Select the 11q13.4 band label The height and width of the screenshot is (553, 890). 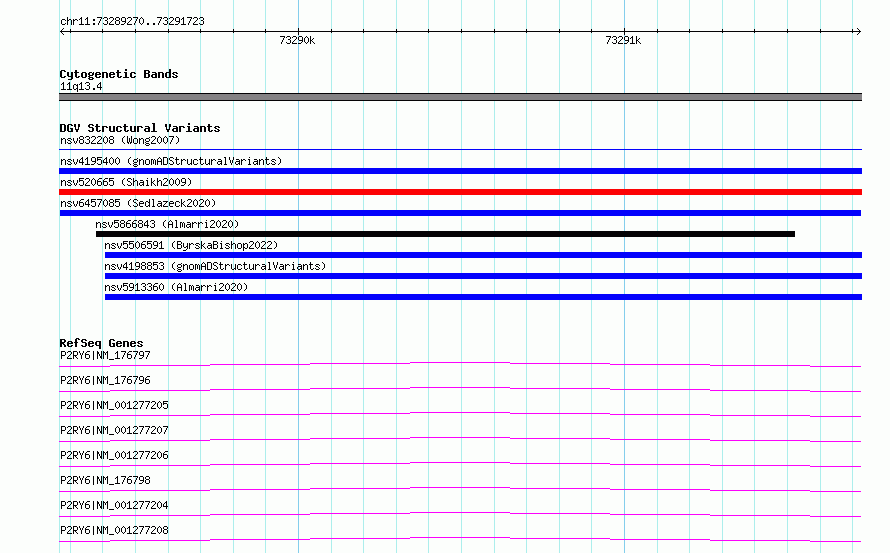(81, 86)
